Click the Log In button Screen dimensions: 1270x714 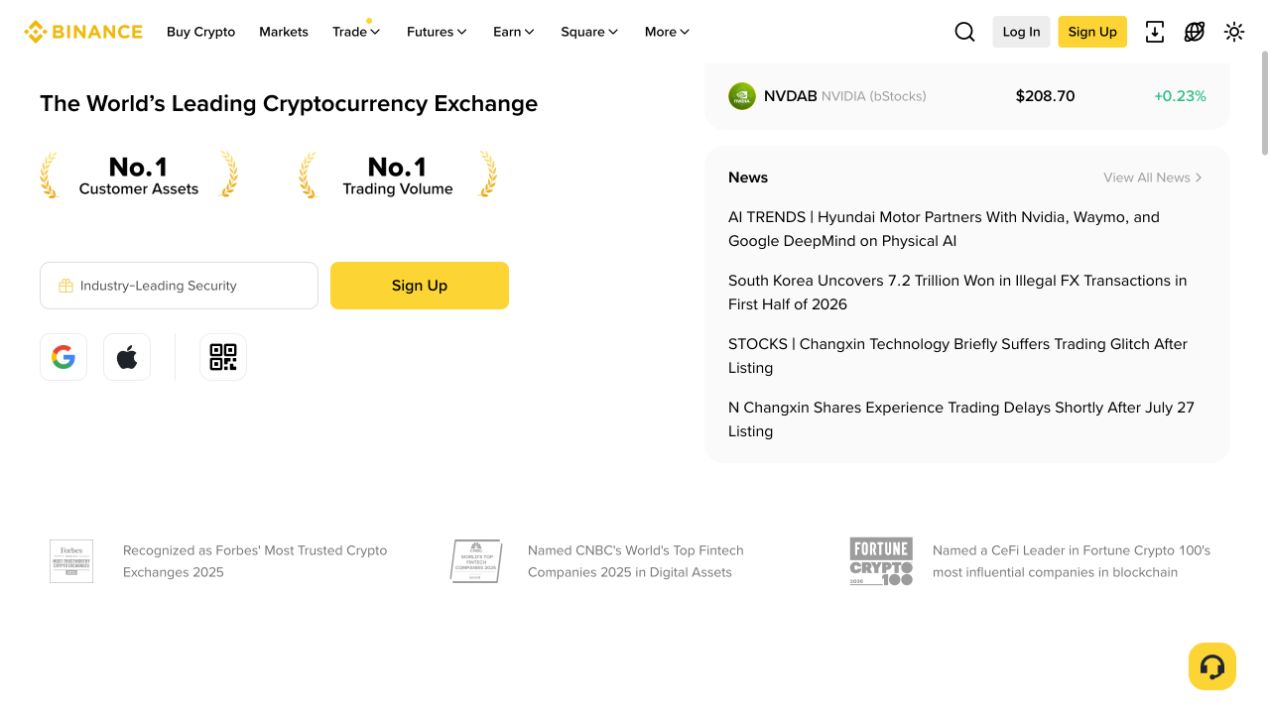(1021, 32)
